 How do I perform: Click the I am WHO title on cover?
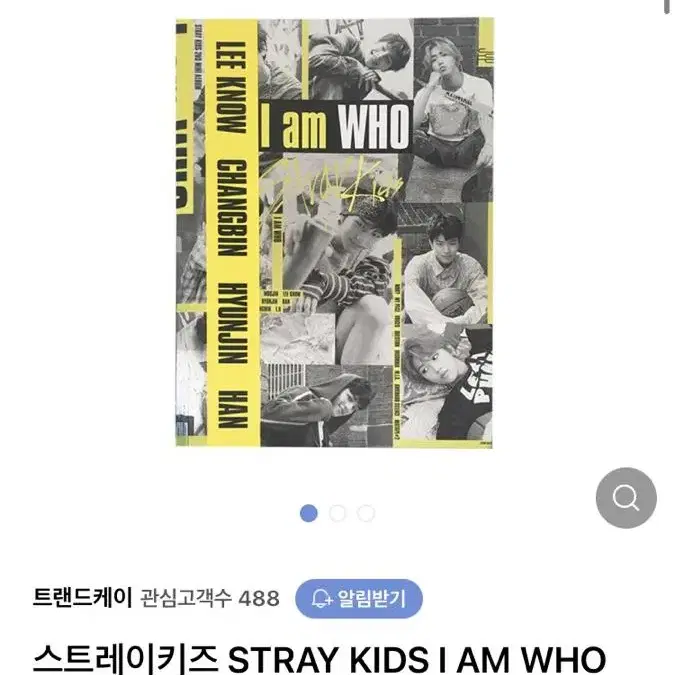click(335, 127)
